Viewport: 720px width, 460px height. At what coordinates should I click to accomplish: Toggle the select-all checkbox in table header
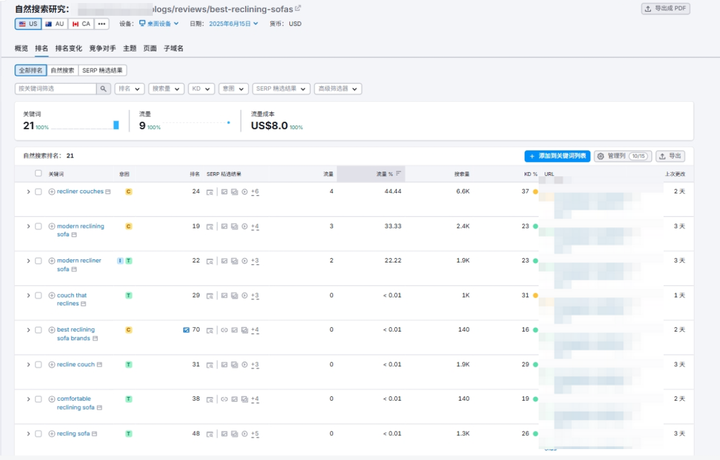[39, 174]
